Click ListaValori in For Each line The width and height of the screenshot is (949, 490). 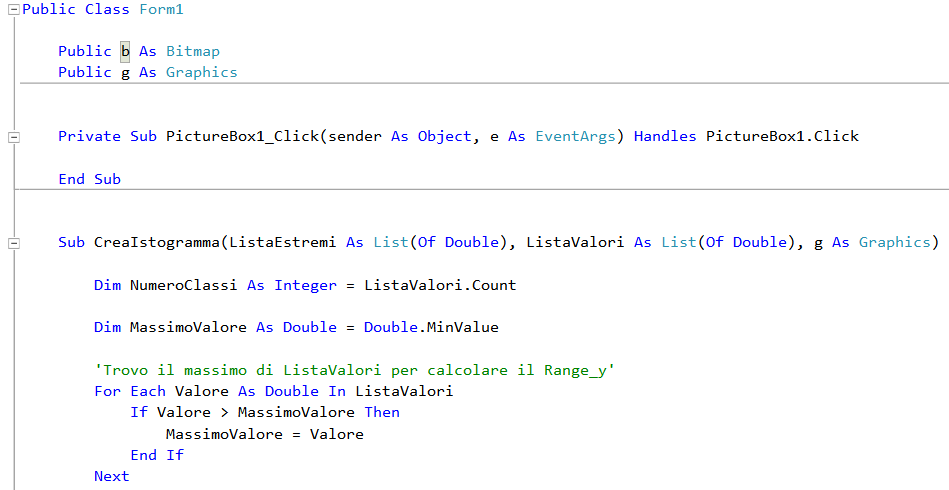[404, 391]
